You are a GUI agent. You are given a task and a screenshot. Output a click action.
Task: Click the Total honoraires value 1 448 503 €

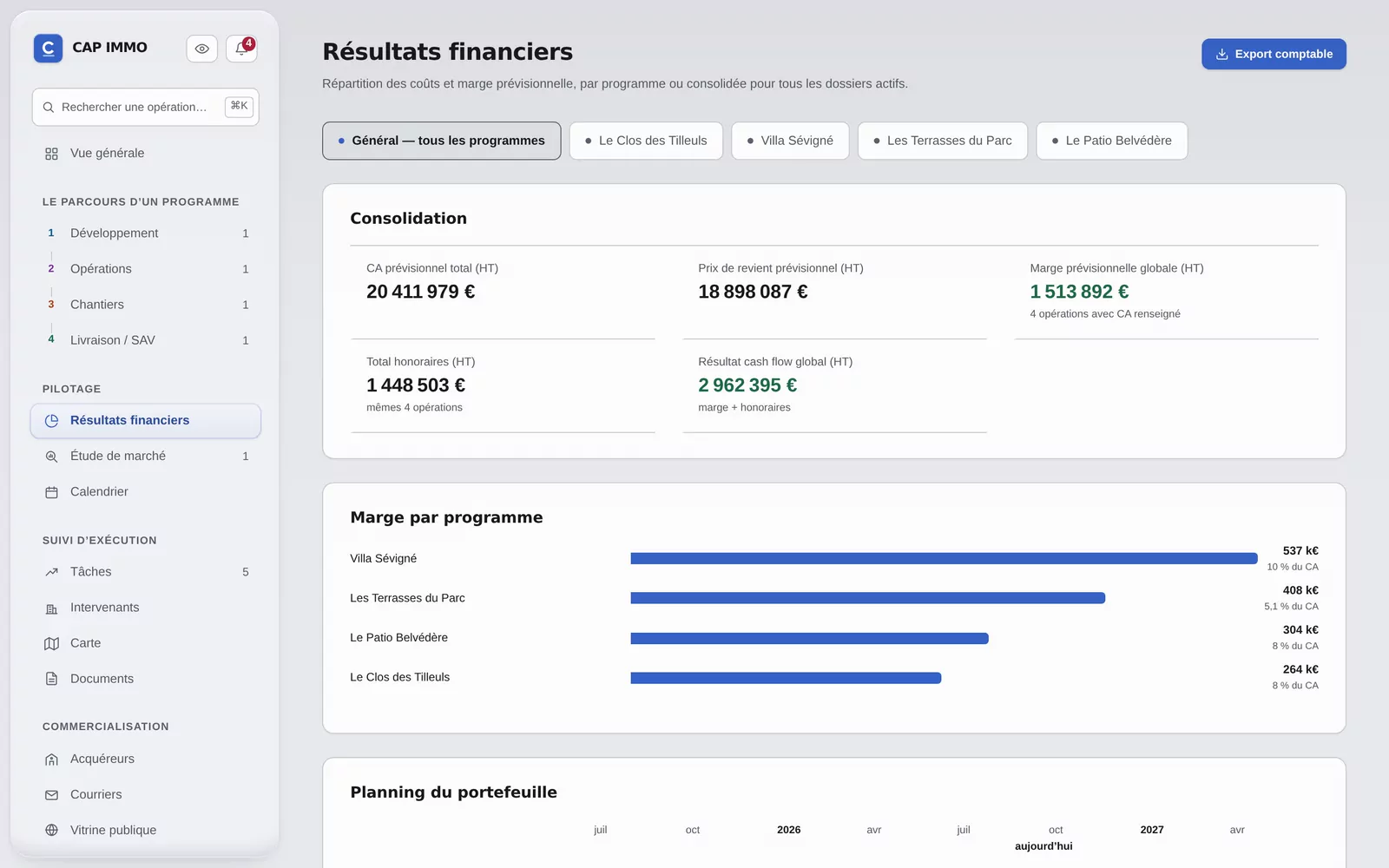click(x=416, y=385)
